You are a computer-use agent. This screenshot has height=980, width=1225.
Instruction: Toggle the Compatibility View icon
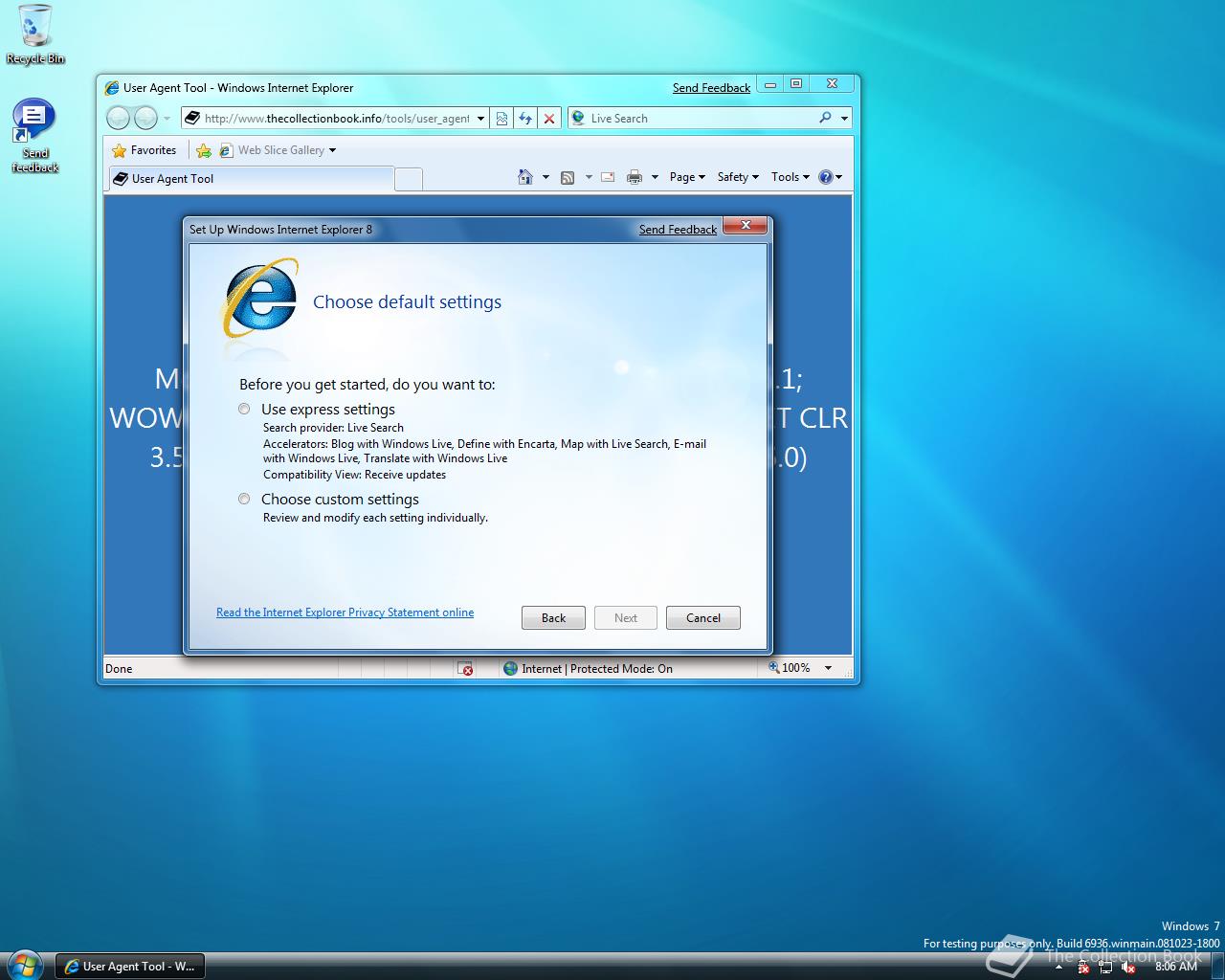point(501,119)
